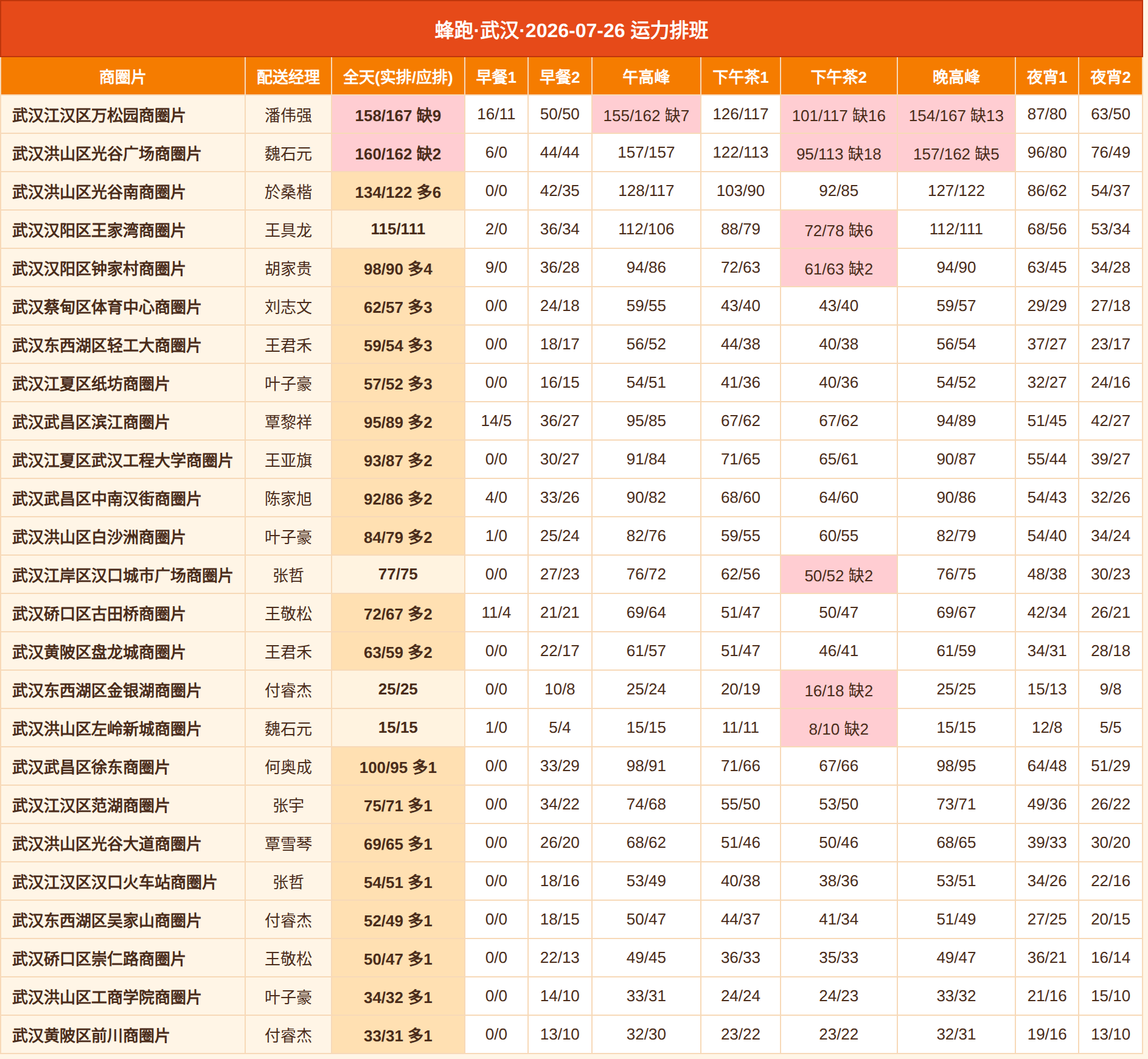
Task: Select manager name 王具龙
Action: [x=288, y=230]
